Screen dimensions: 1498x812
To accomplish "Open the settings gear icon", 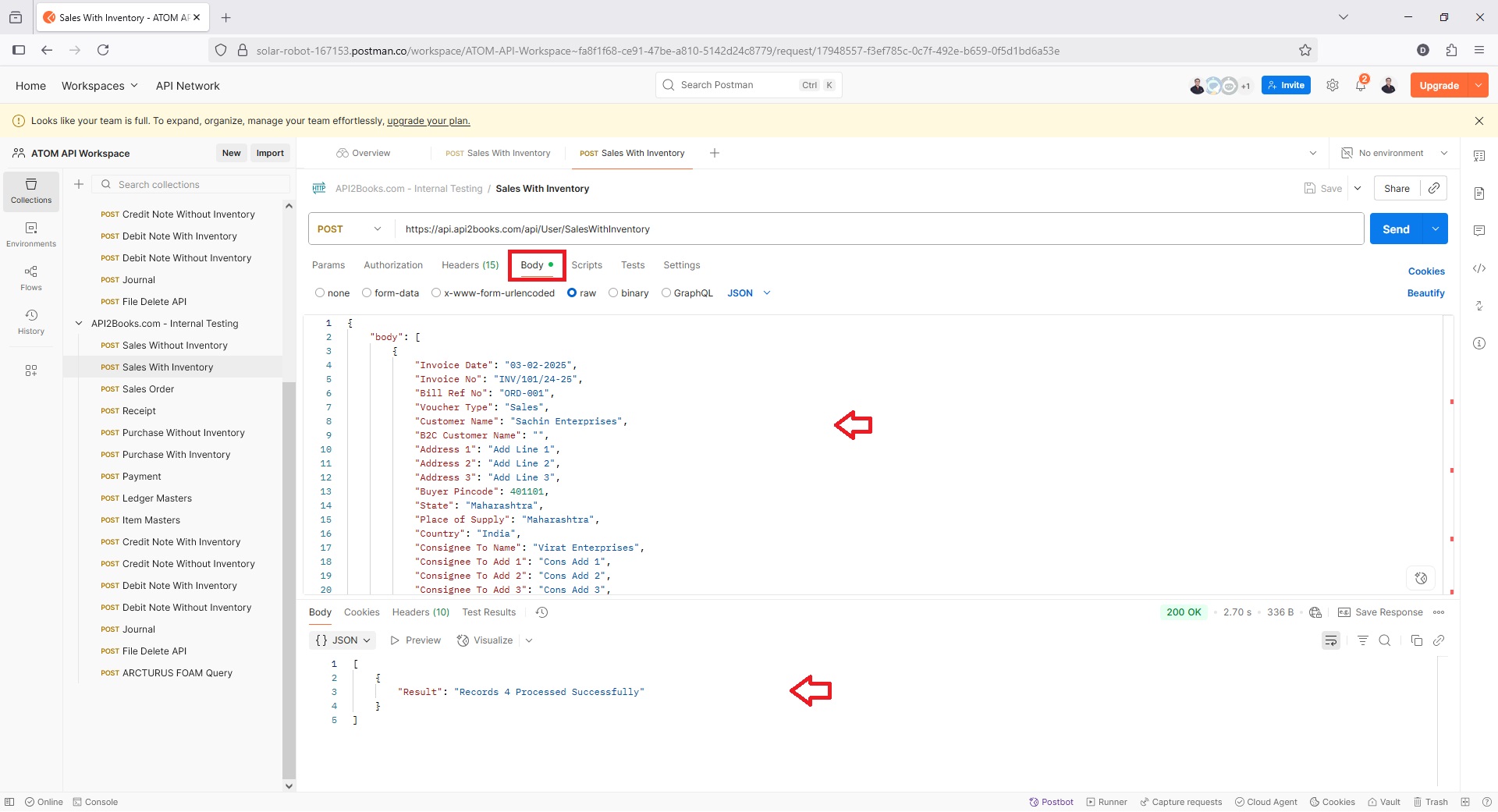I will [1333, 85].
